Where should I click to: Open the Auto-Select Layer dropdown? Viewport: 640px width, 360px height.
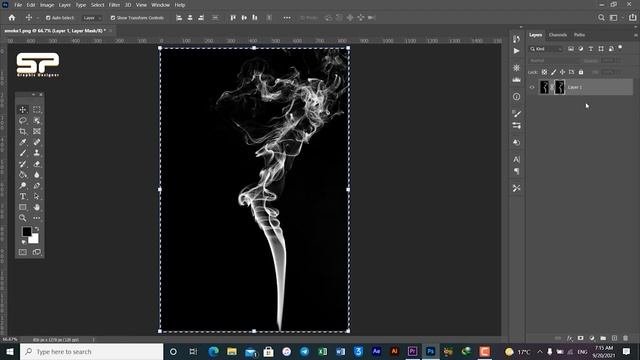coord(92,18)
